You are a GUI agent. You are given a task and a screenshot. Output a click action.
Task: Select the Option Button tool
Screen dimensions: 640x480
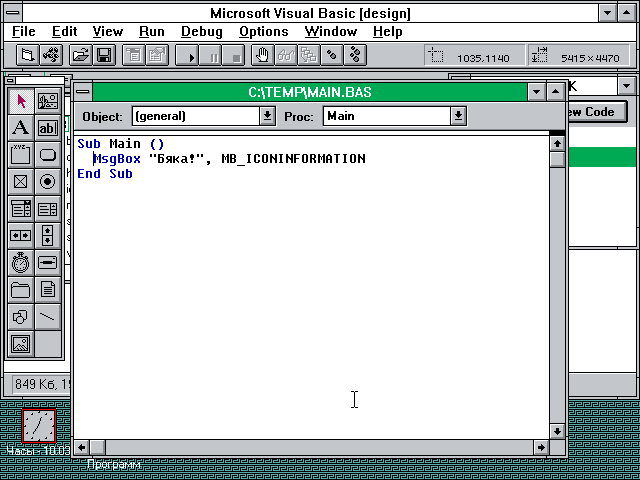[x=48, y=182]
